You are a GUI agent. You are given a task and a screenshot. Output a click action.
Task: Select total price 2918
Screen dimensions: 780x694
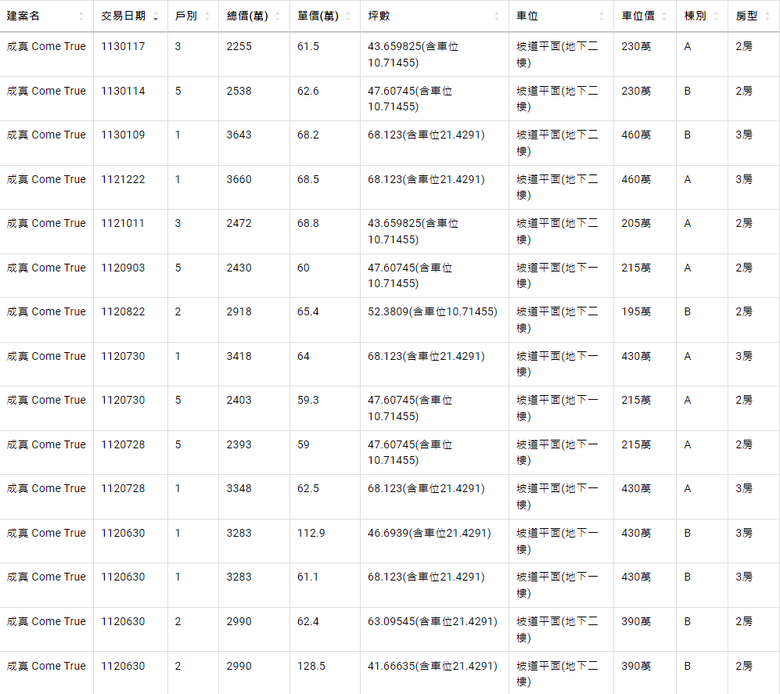click(239, 312)
